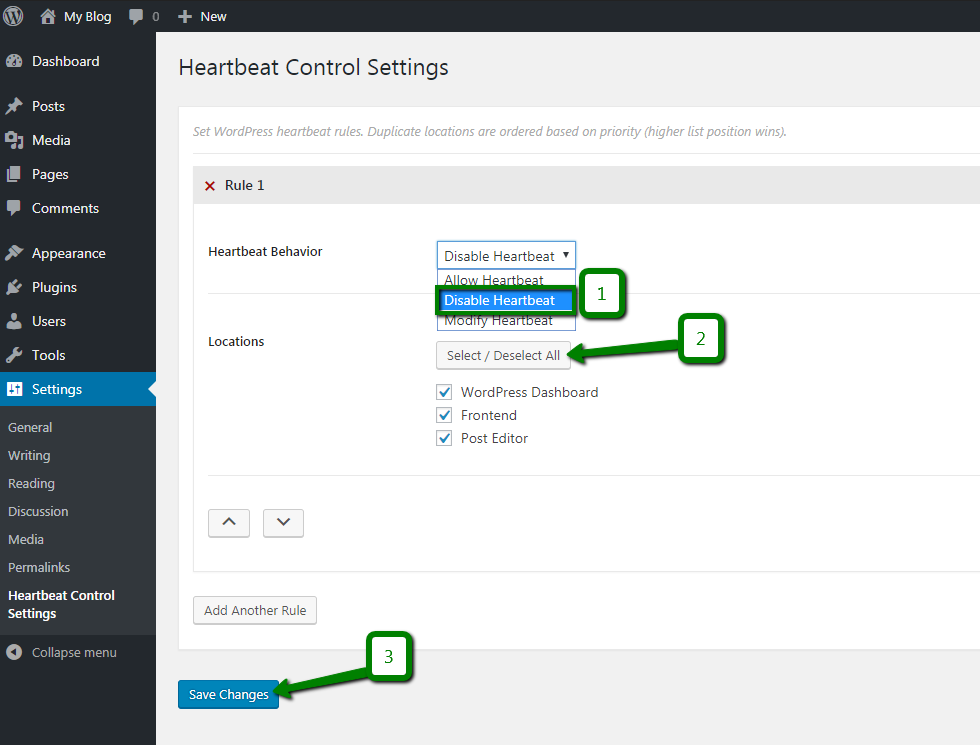Viewport: 980px width, 745px height.
Task: Click the Plugins plug icon
Action: [14, 288]
